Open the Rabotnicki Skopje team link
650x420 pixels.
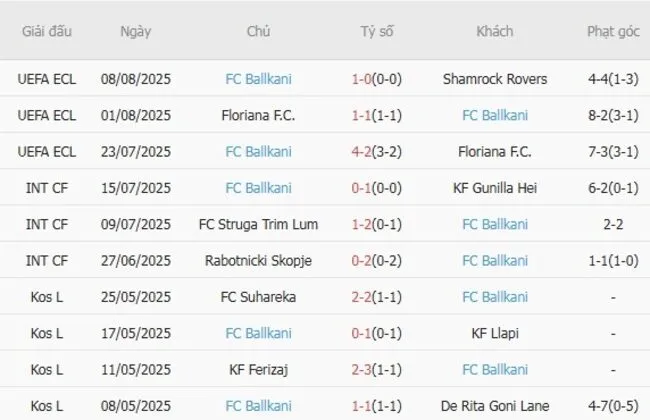coord(258,261)
